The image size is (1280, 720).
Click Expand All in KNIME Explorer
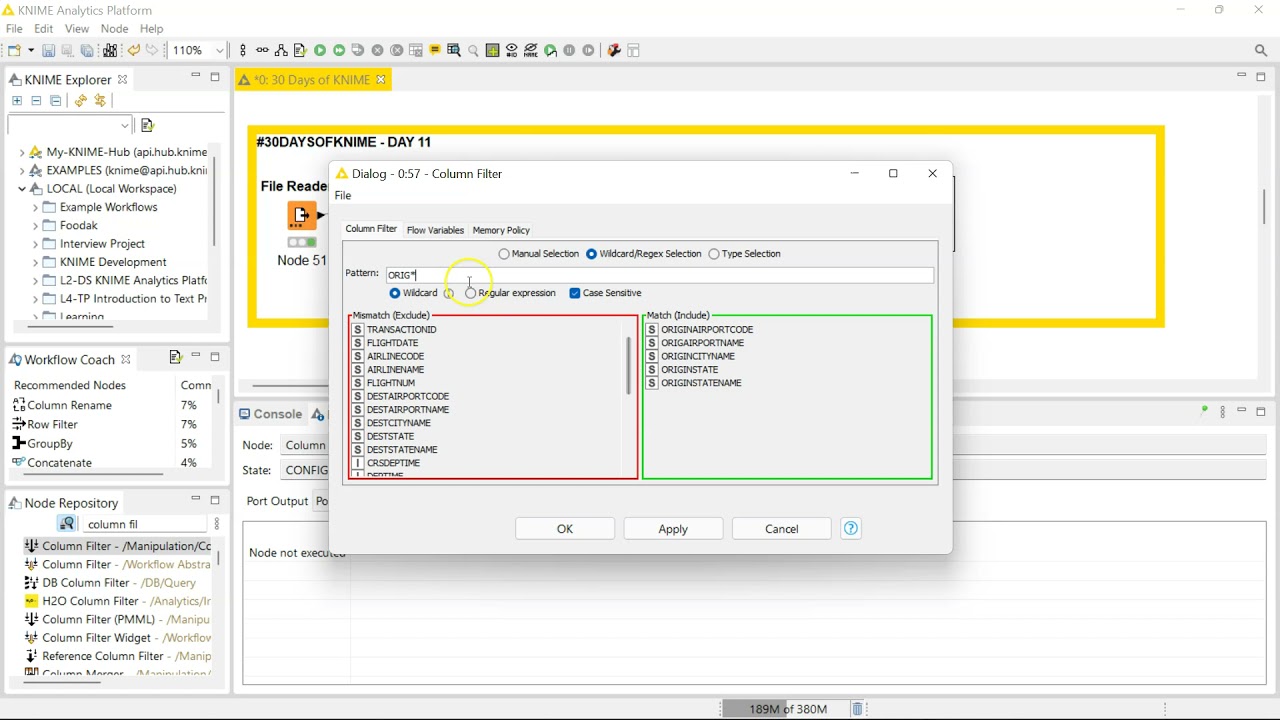tap(17, 101)
